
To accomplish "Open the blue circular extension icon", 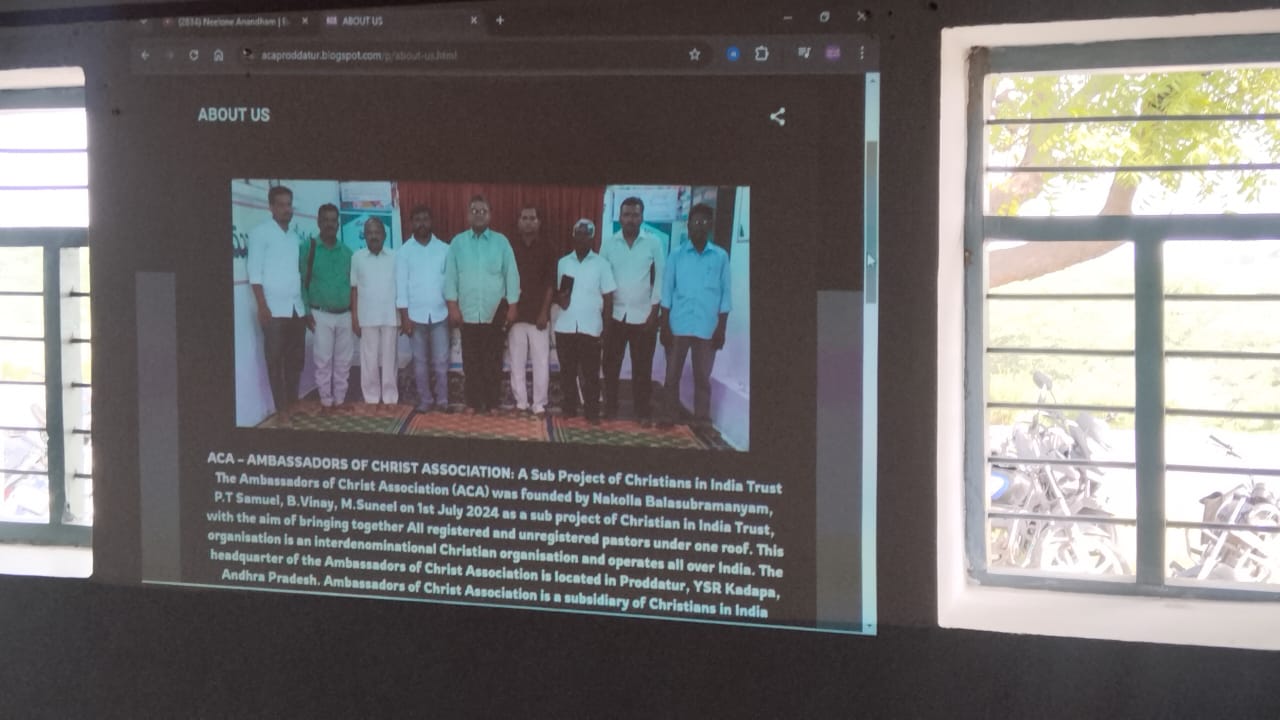I will click(733, 54).
